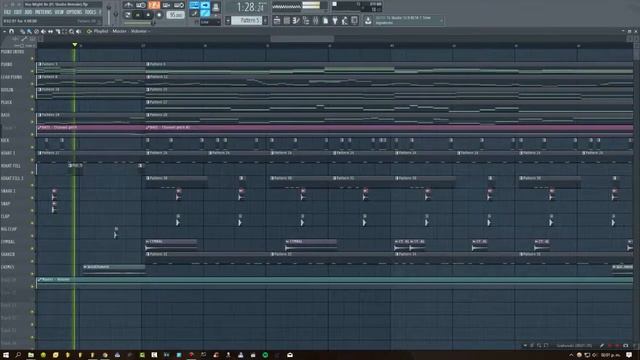The height and width of the screenshot is (360, 640).
Task: Click the 1:28 time display
Action: (250, 7)
